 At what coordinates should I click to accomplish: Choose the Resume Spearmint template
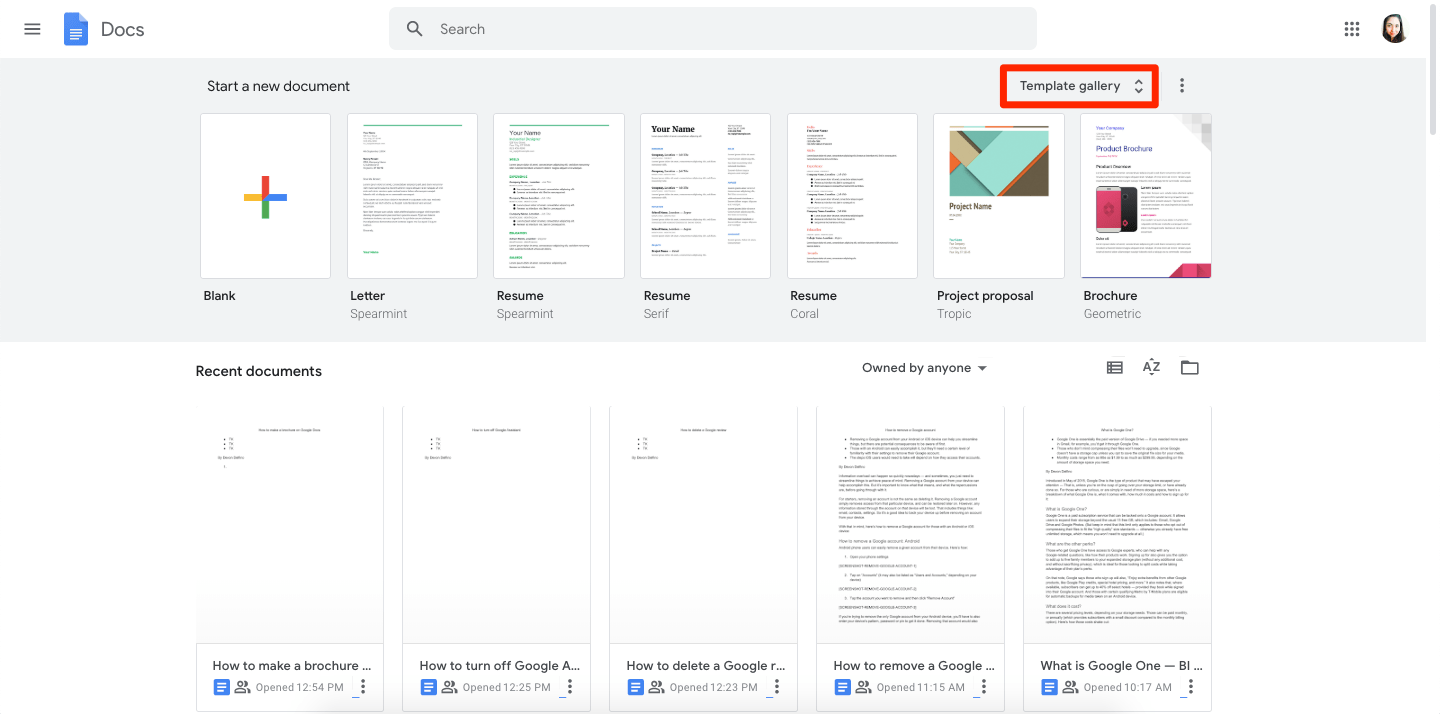[558, 196]
